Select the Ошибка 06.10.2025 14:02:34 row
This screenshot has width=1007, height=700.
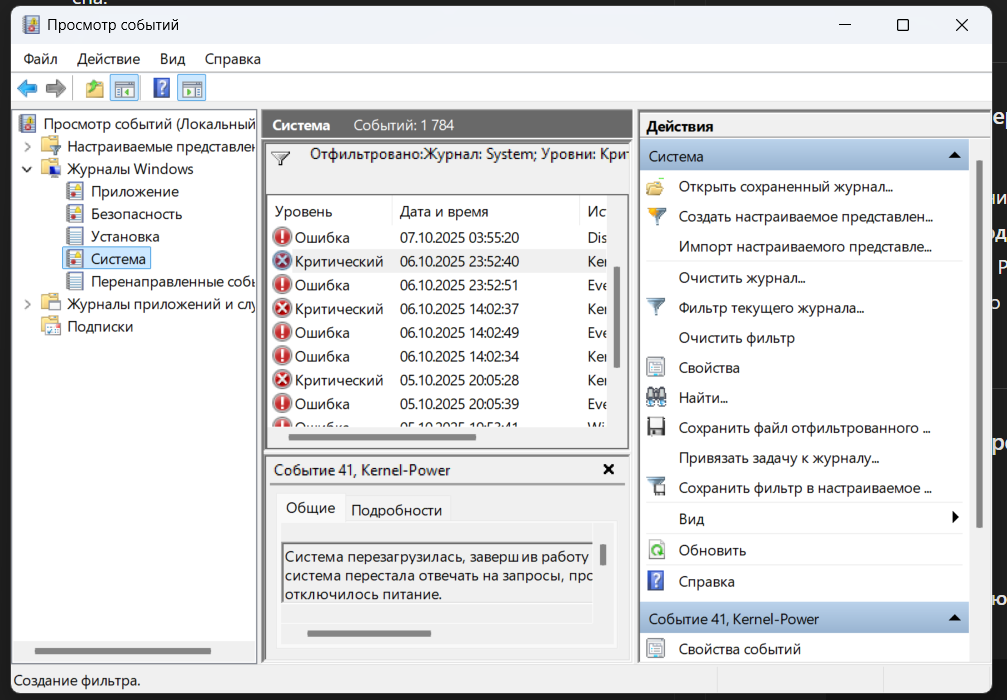tap(438, 356)
